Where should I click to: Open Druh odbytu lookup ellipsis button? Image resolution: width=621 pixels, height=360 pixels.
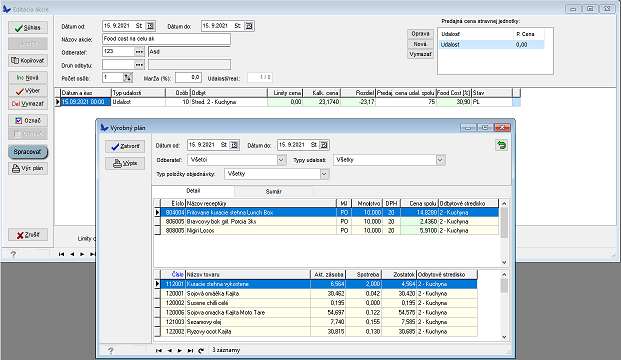[139, 65]
